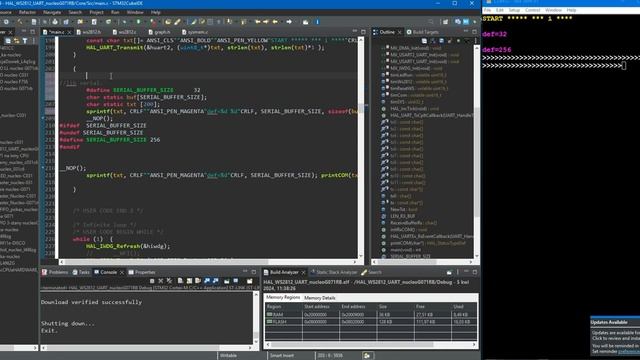Select the FLASH row in Memory Regions

[x=371, y=322]
